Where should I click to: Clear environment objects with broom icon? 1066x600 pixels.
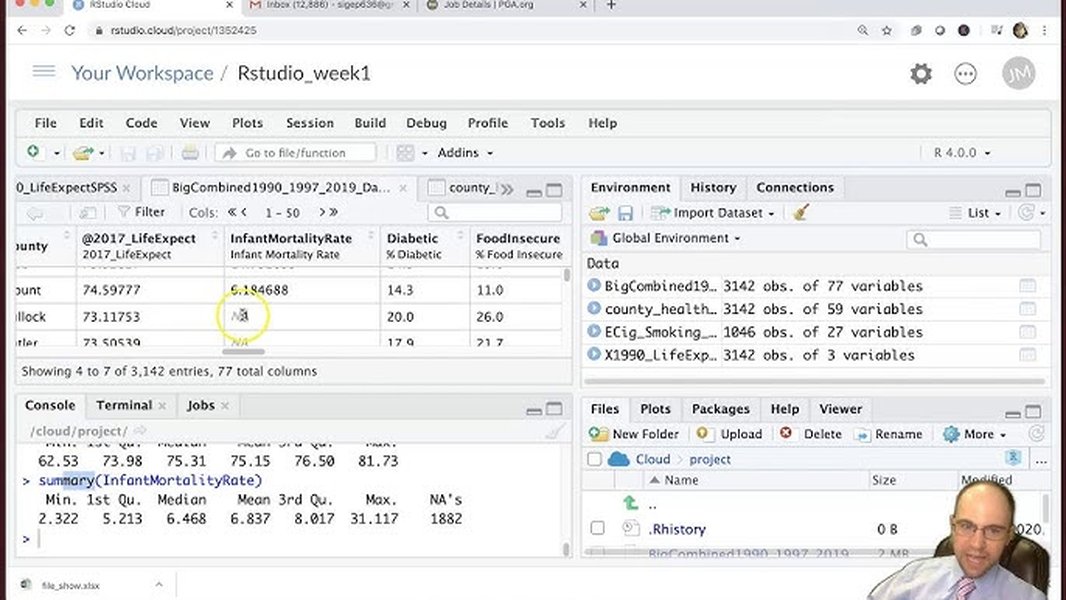(801, 213)
